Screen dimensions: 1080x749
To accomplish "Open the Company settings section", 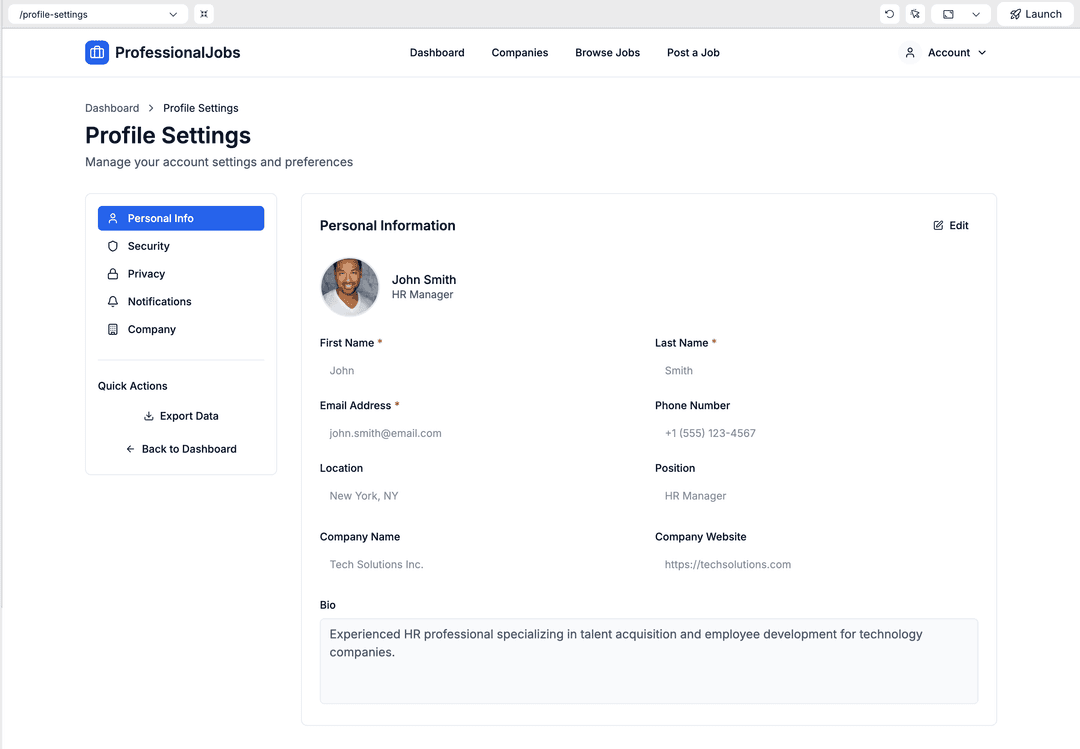I will [151, 330].
